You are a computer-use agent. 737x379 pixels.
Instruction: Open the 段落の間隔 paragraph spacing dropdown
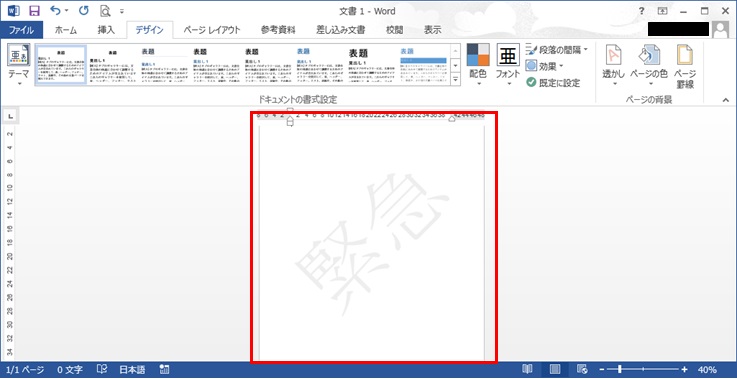(x=557, y=50)
